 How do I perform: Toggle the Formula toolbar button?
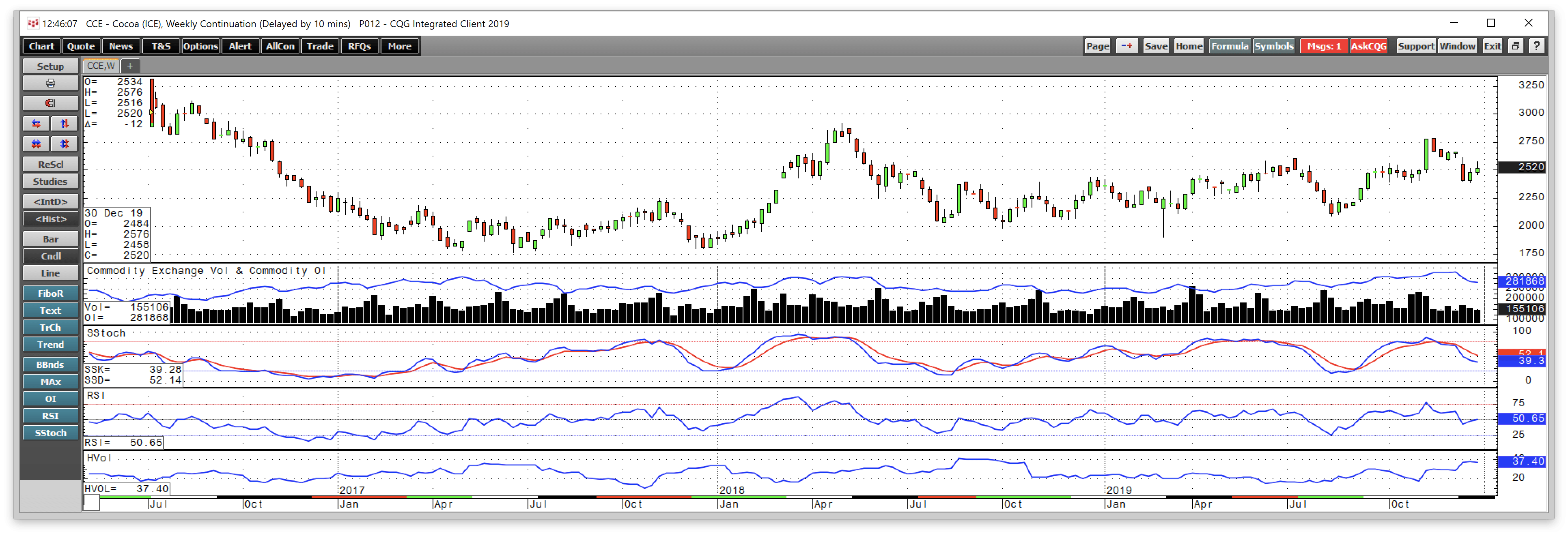point(1230,46)
